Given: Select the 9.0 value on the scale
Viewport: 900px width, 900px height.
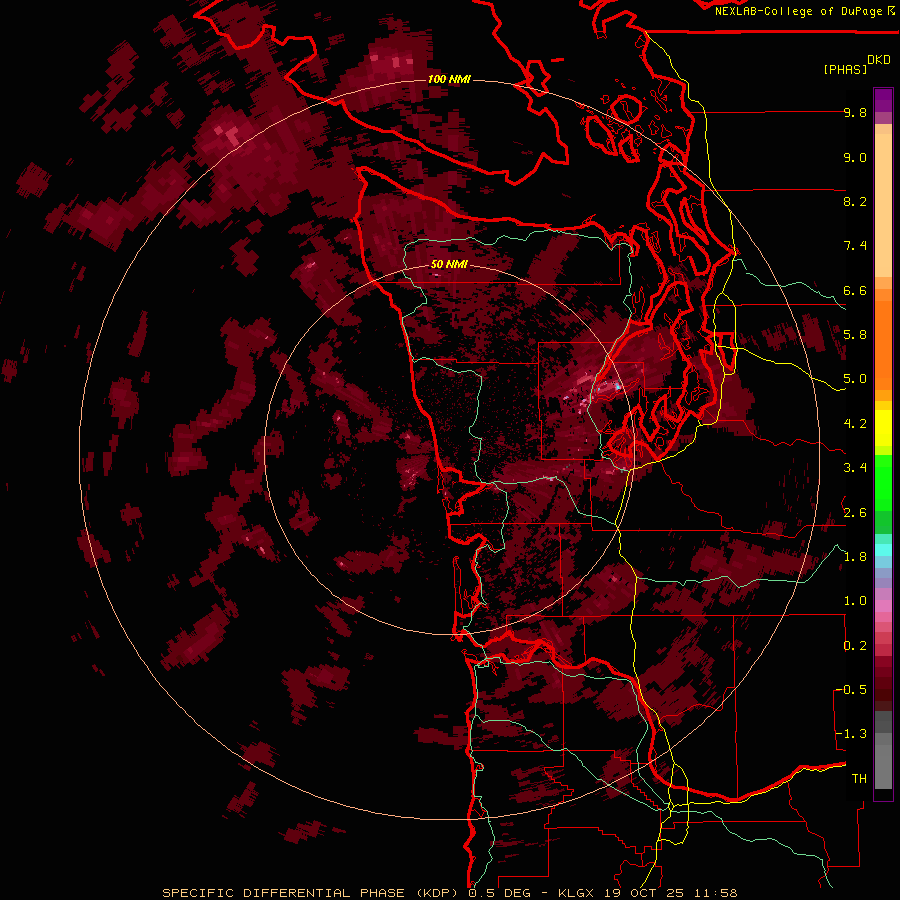Looking at the screenshot, I should tap(855, 157).
